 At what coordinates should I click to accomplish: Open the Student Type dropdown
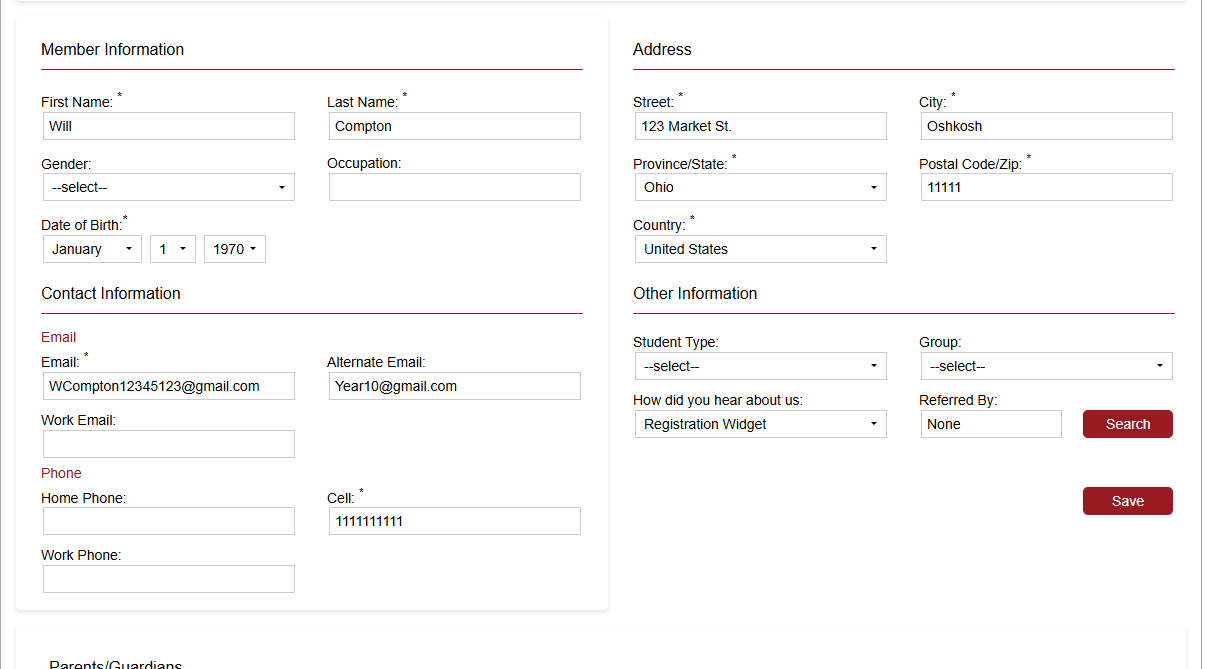760,366
